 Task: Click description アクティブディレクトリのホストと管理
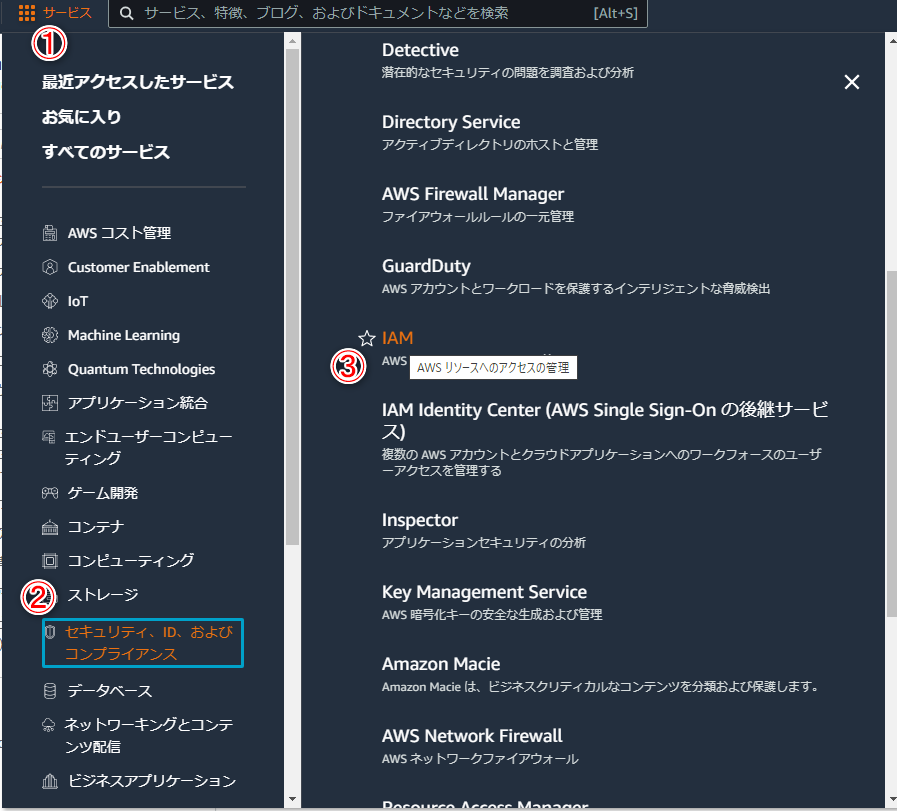[x=490, y=145]
